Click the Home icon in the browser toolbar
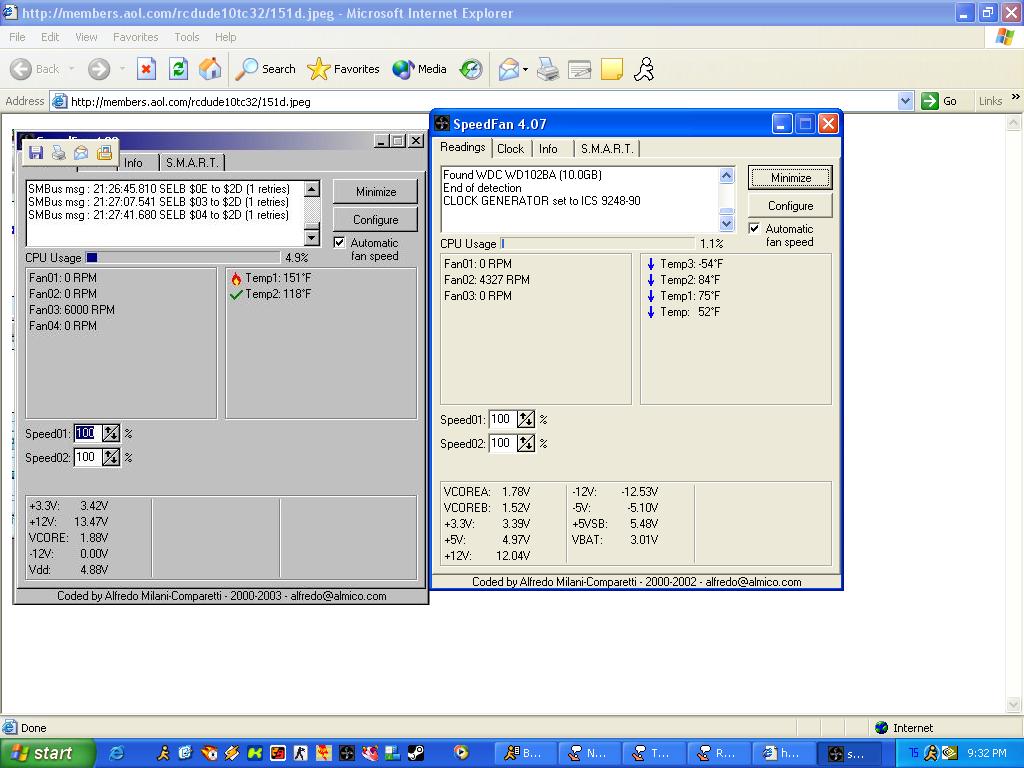This screenshot has width=1024, height=768. [x=210, y=69]
